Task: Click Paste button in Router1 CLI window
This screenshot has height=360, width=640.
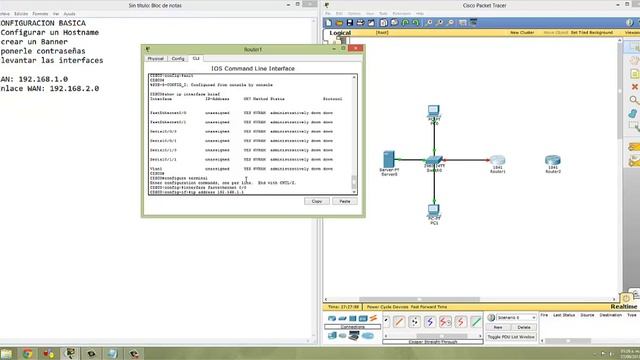Action: 345,201
